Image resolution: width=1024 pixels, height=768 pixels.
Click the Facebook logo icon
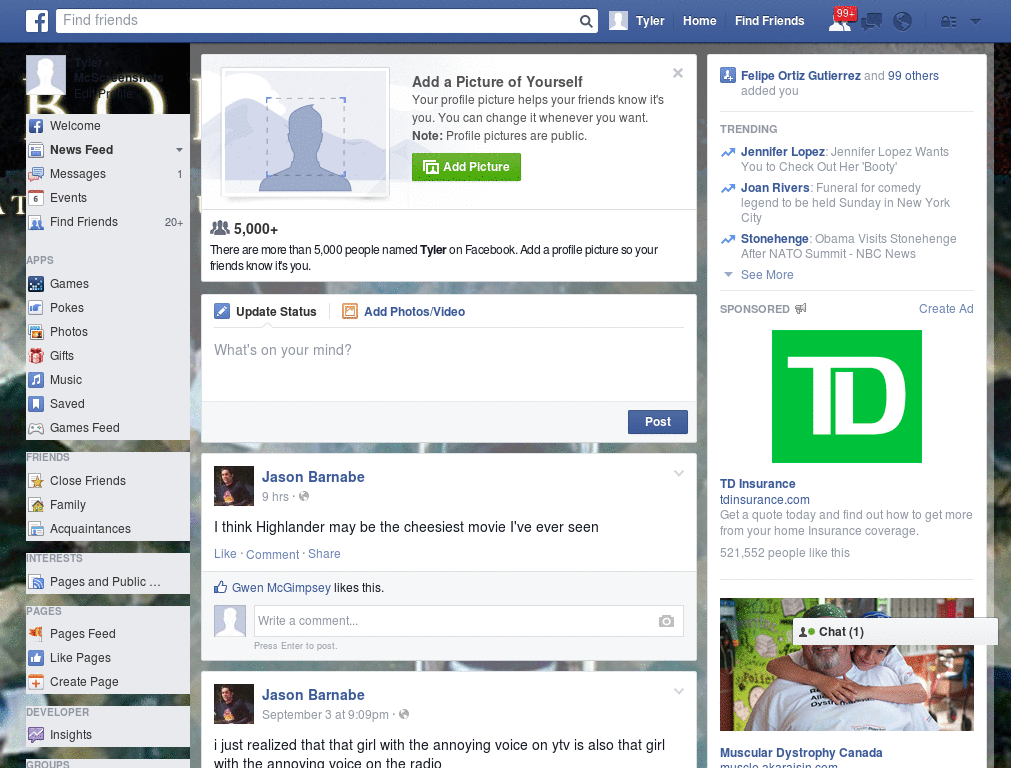(x=37, y=21)
